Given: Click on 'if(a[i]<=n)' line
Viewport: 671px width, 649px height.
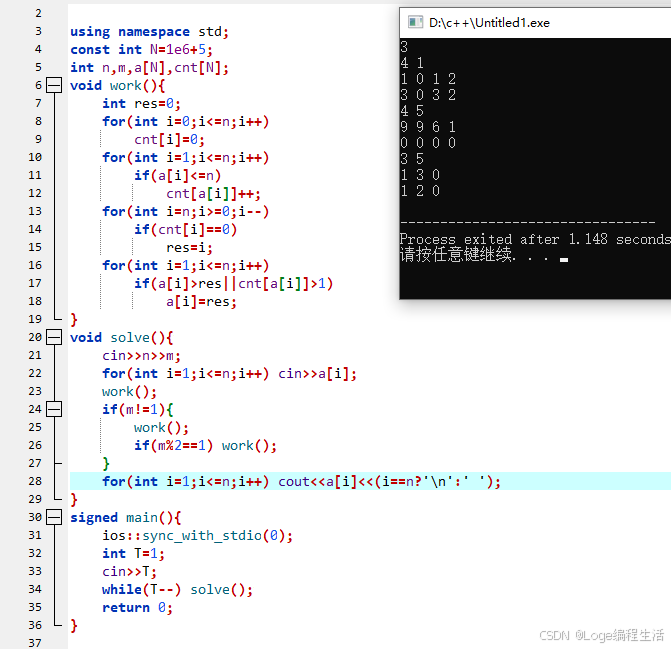Looking at the screenshot, I should pos(178,175).
